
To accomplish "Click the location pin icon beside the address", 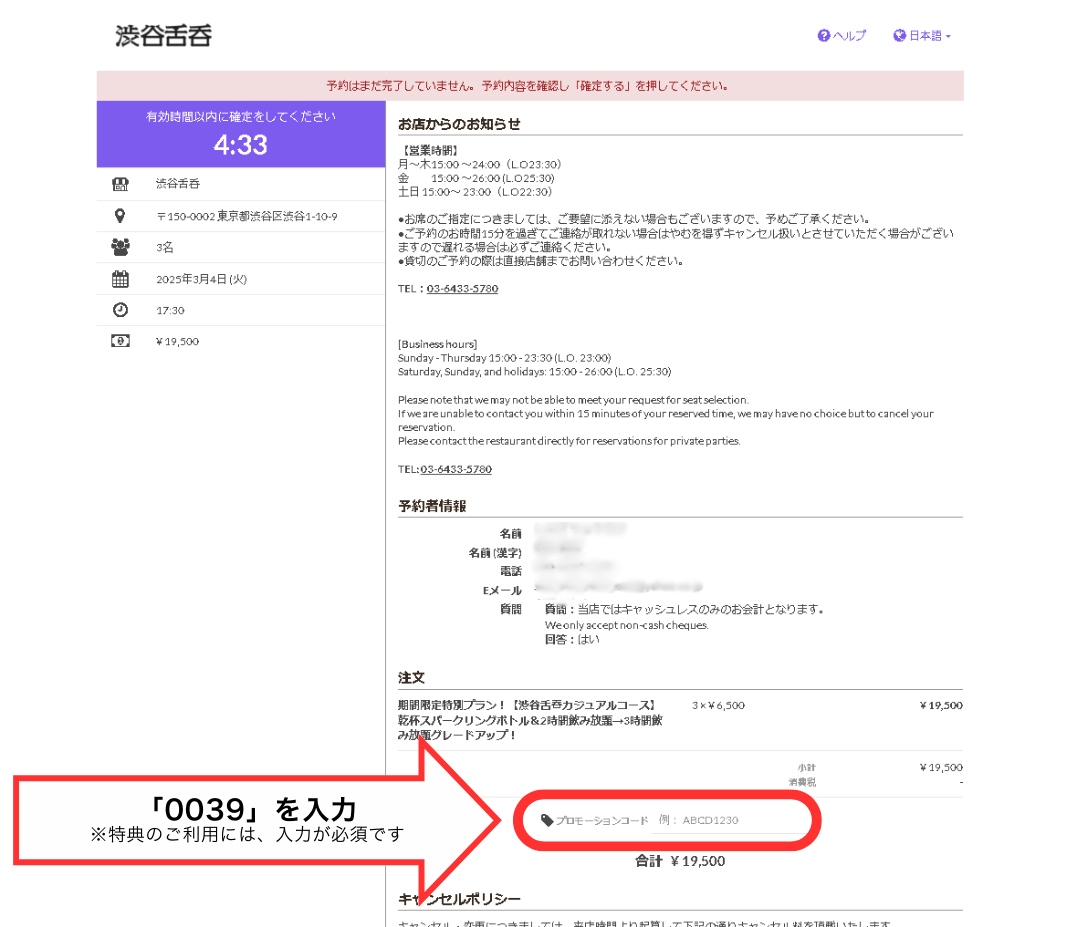I will tap(120, 215).
